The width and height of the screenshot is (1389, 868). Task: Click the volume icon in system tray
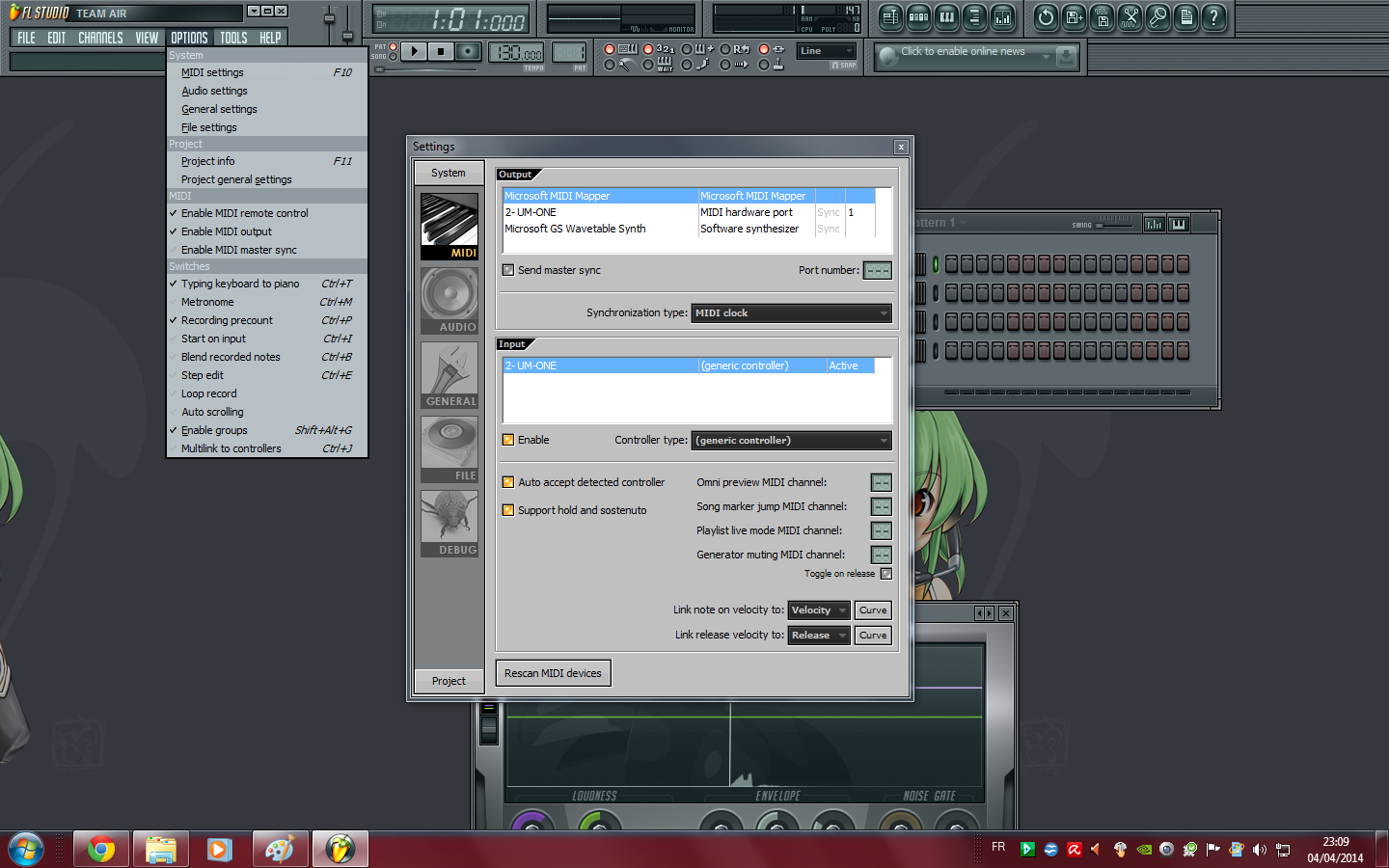point(1260,850)
